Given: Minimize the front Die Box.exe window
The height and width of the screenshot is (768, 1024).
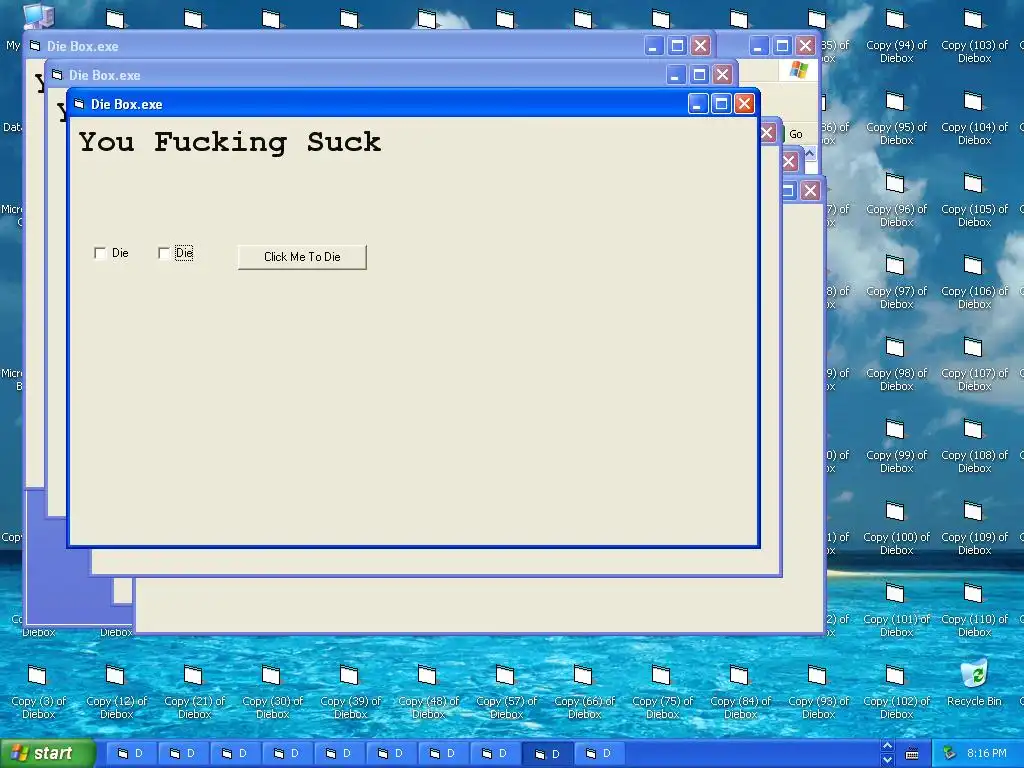Looking at the screenshot, I should point(697,104).
